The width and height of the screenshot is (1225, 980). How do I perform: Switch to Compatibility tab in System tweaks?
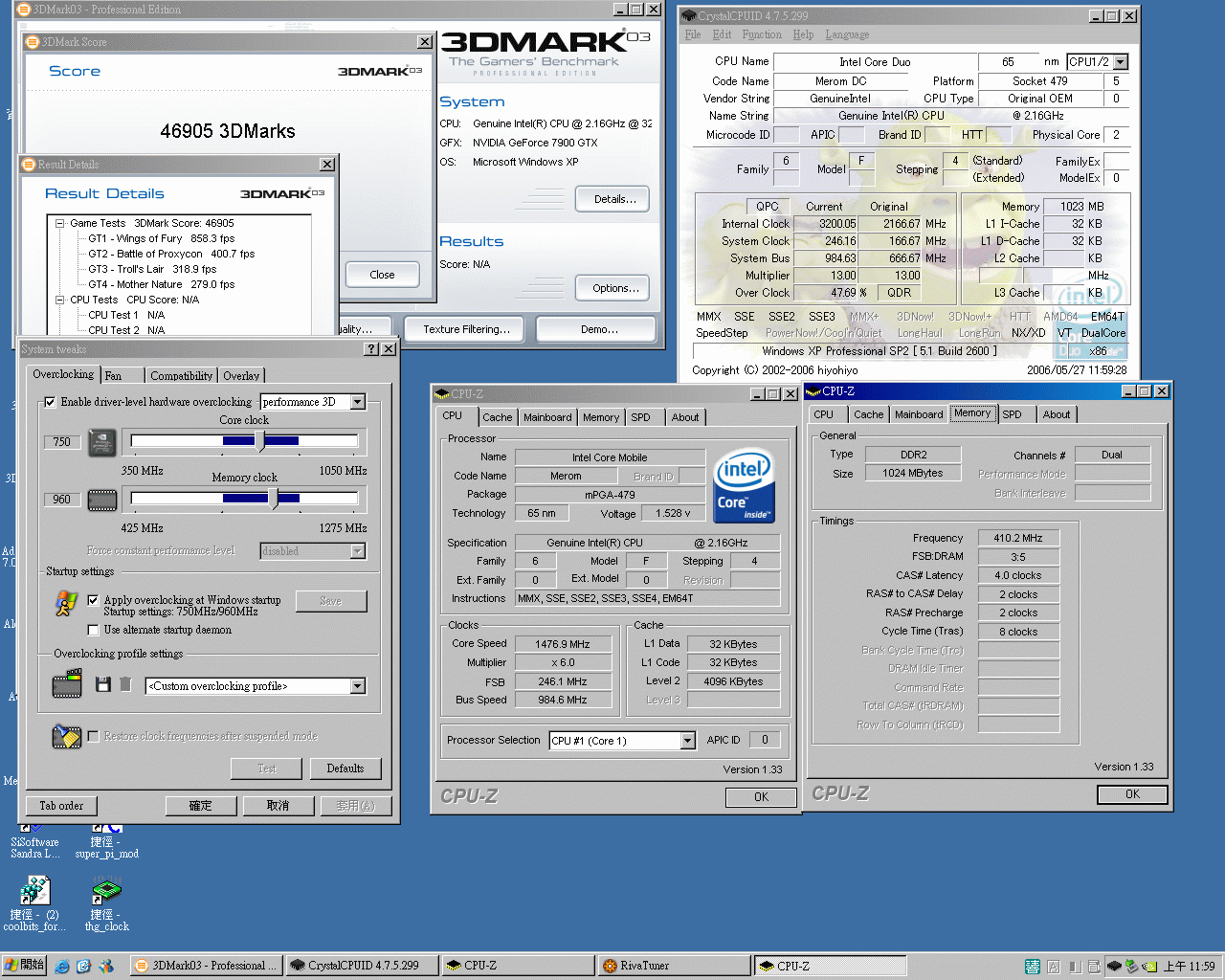click(x=181, y=375)
